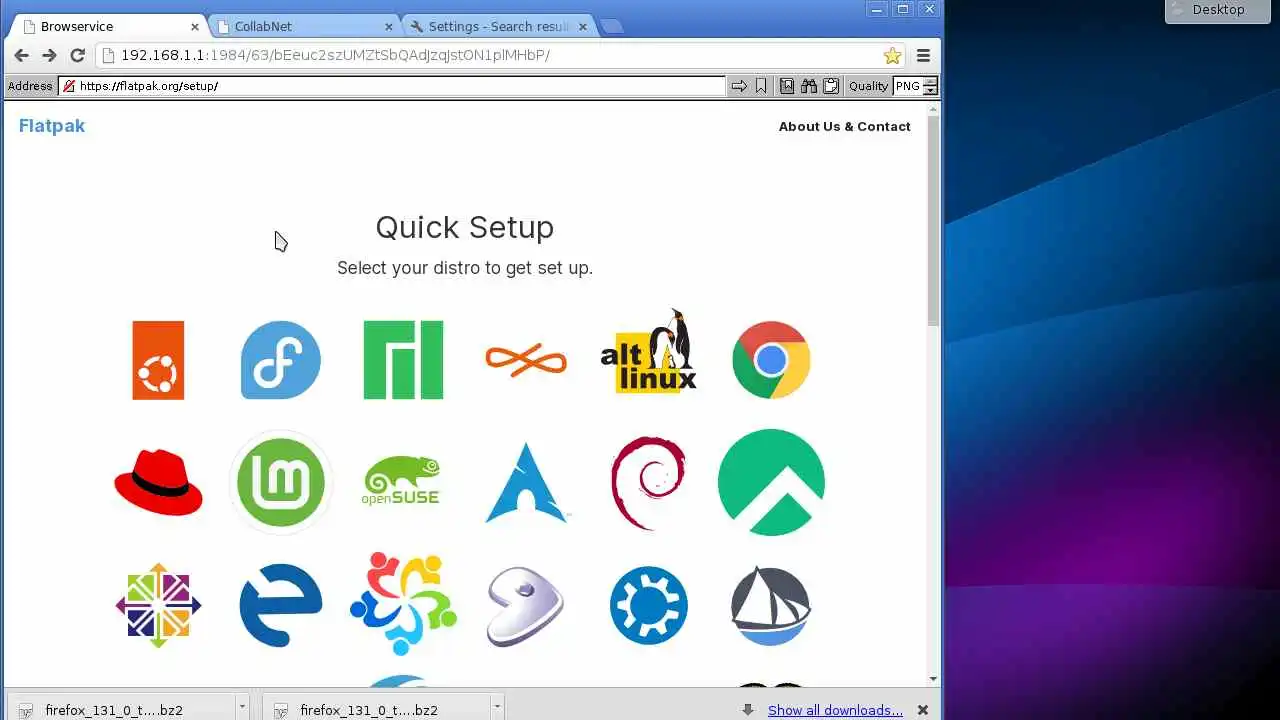The height and width of the screenshot is (720, 1280).
Task: Click the page vertical scrollbar thumb
Action: tap(933, 220)
